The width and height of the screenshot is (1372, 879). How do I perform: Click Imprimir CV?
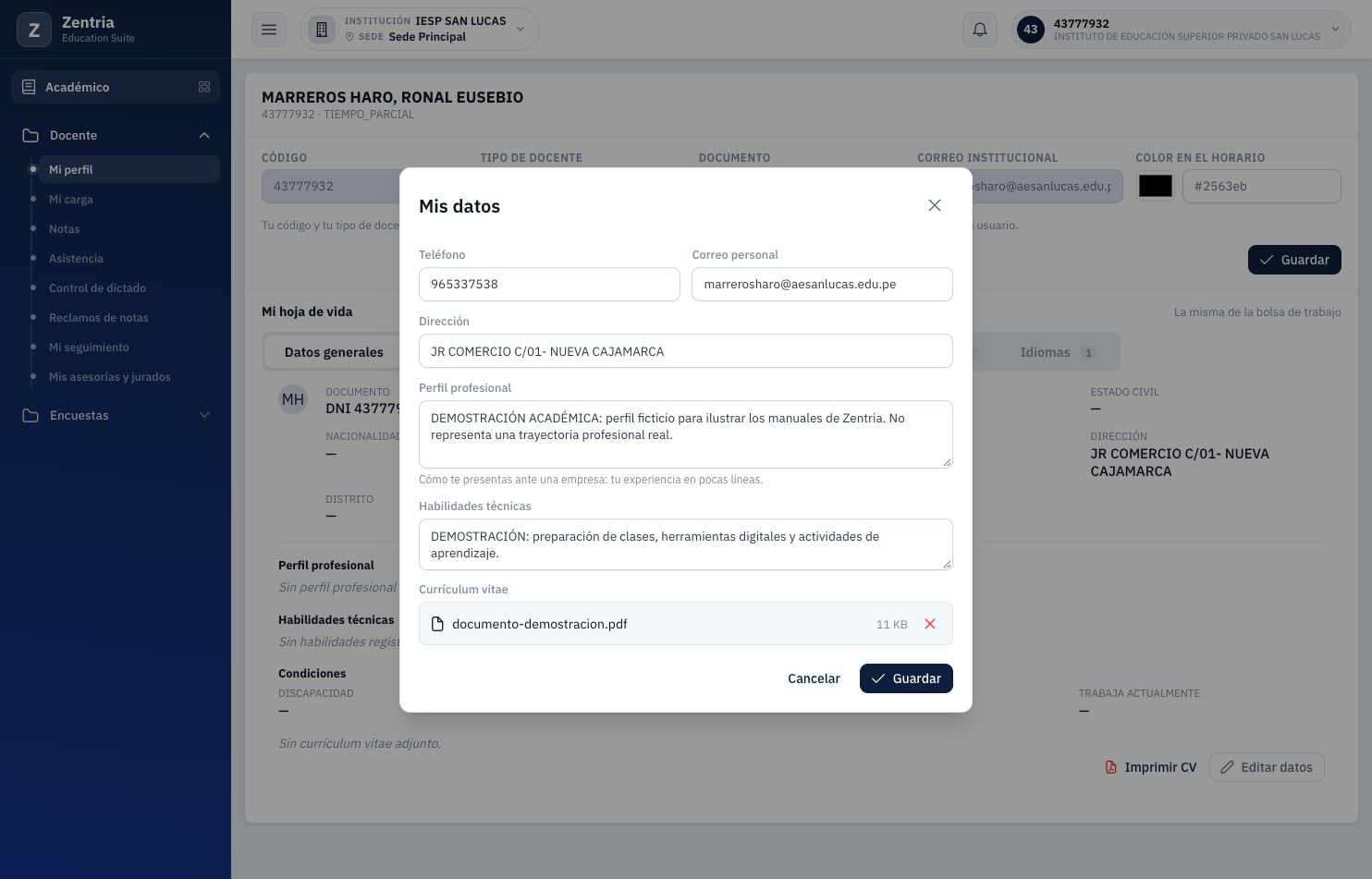[x=1150, y=767]
